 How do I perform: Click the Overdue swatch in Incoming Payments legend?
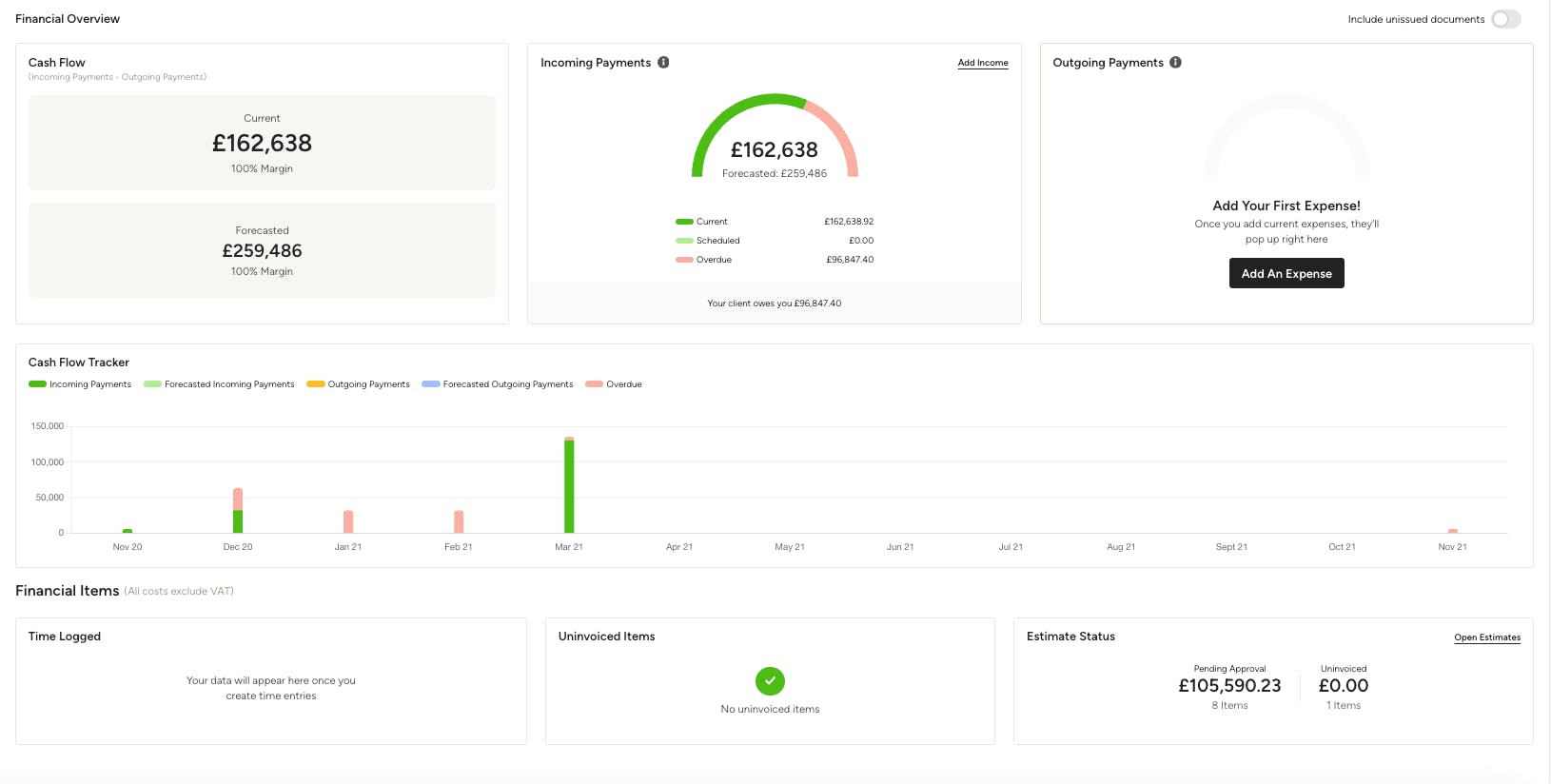[684, 260]
